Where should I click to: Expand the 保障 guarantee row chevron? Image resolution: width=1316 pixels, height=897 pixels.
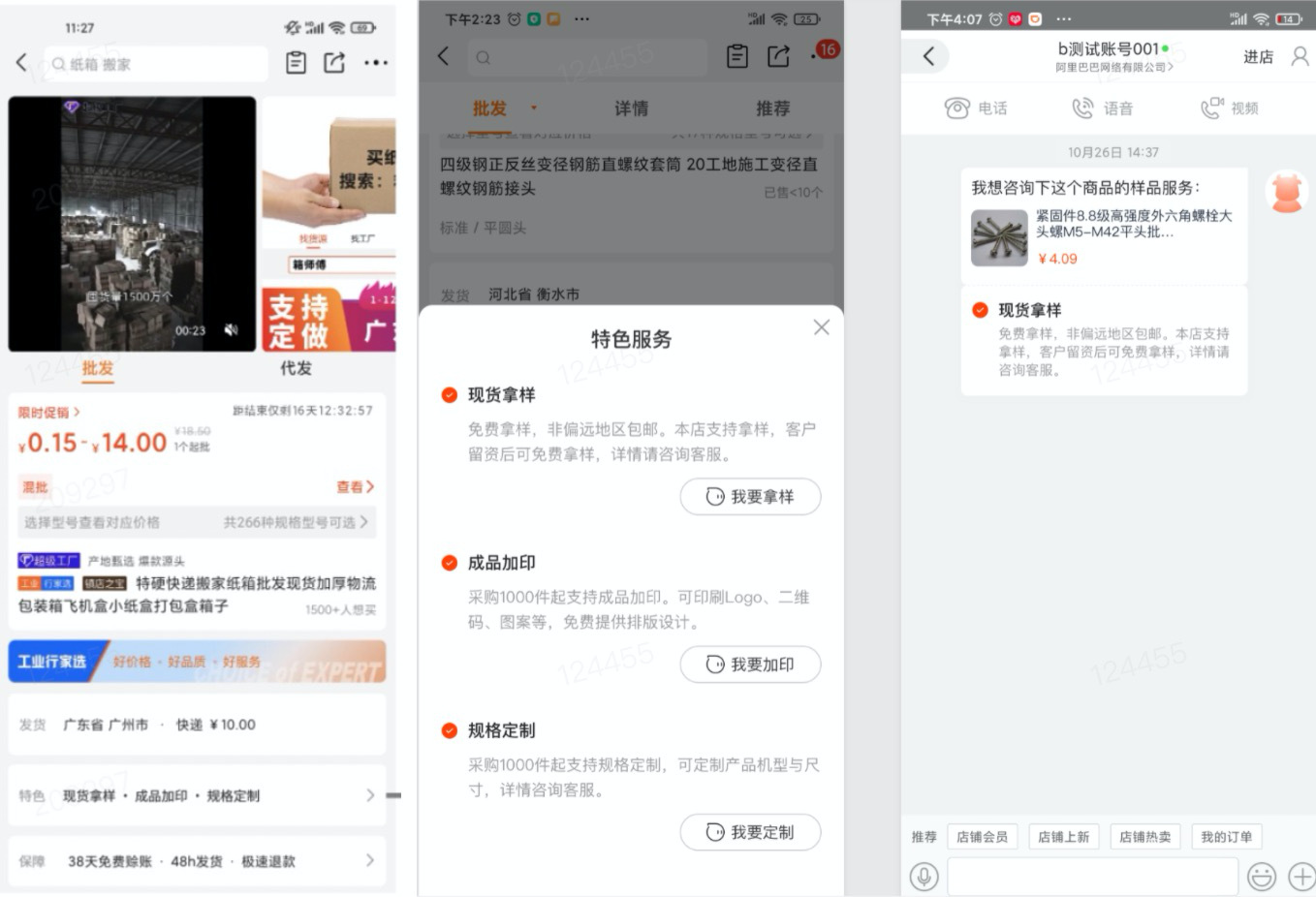[x=369, y=860]
